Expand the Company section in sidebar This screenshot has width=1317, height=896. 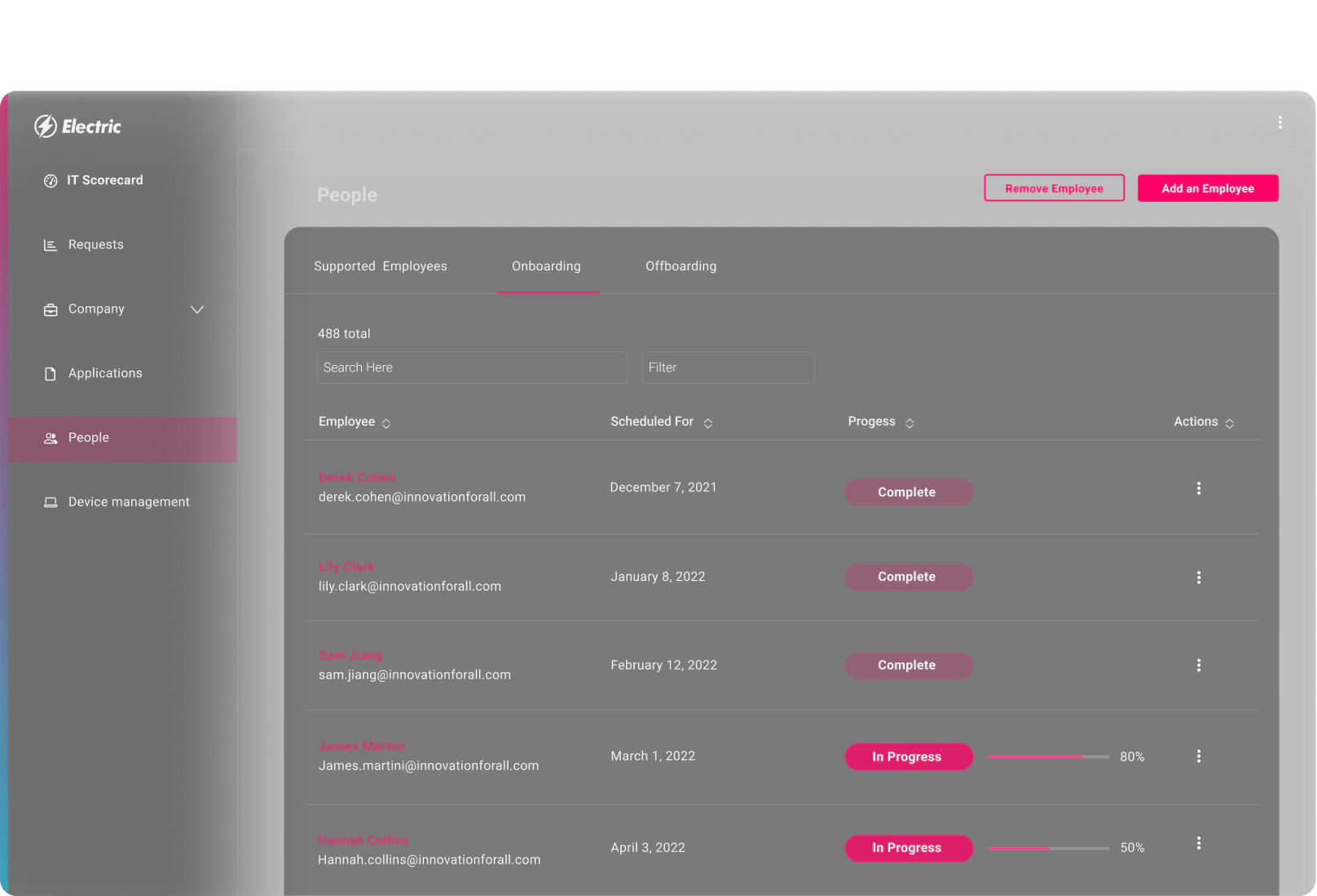click(x=196, y=310)
